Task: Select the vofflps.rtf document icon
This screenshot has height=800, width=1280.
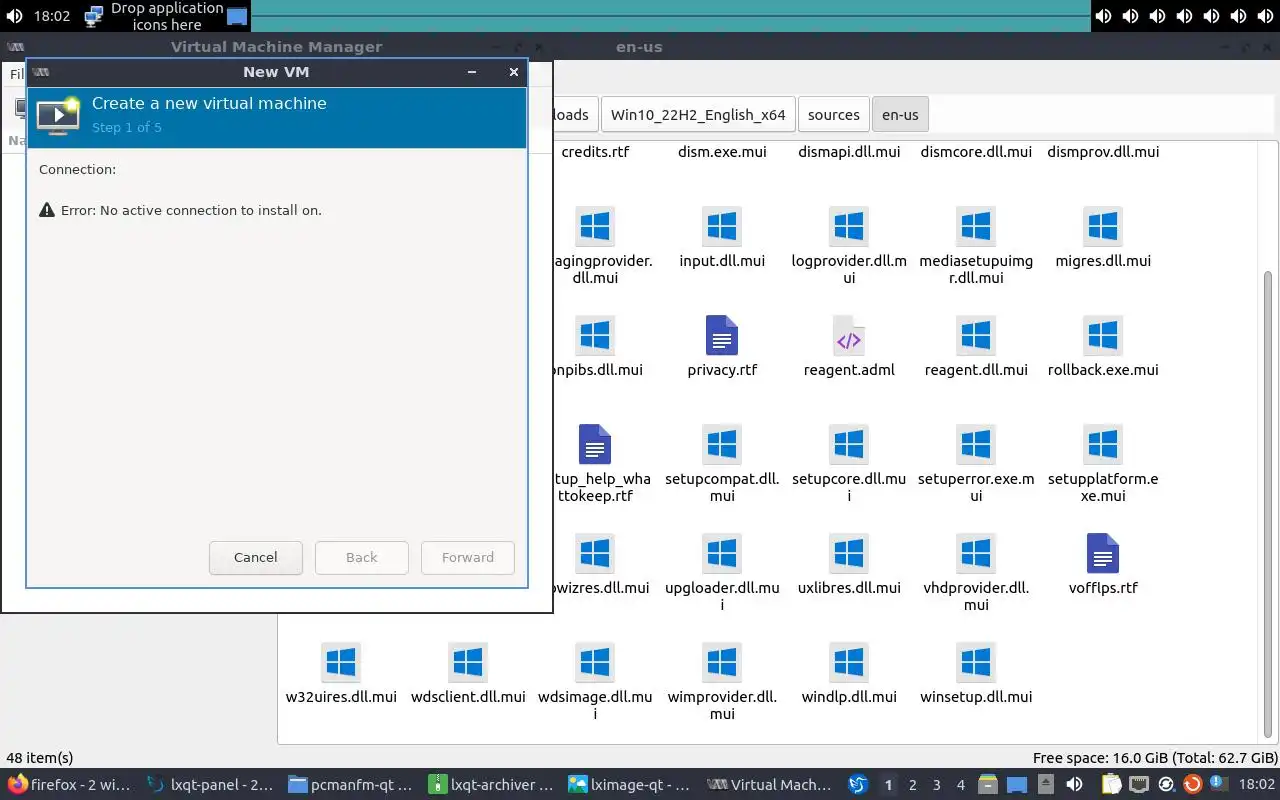Action: tap(1103, 554)
